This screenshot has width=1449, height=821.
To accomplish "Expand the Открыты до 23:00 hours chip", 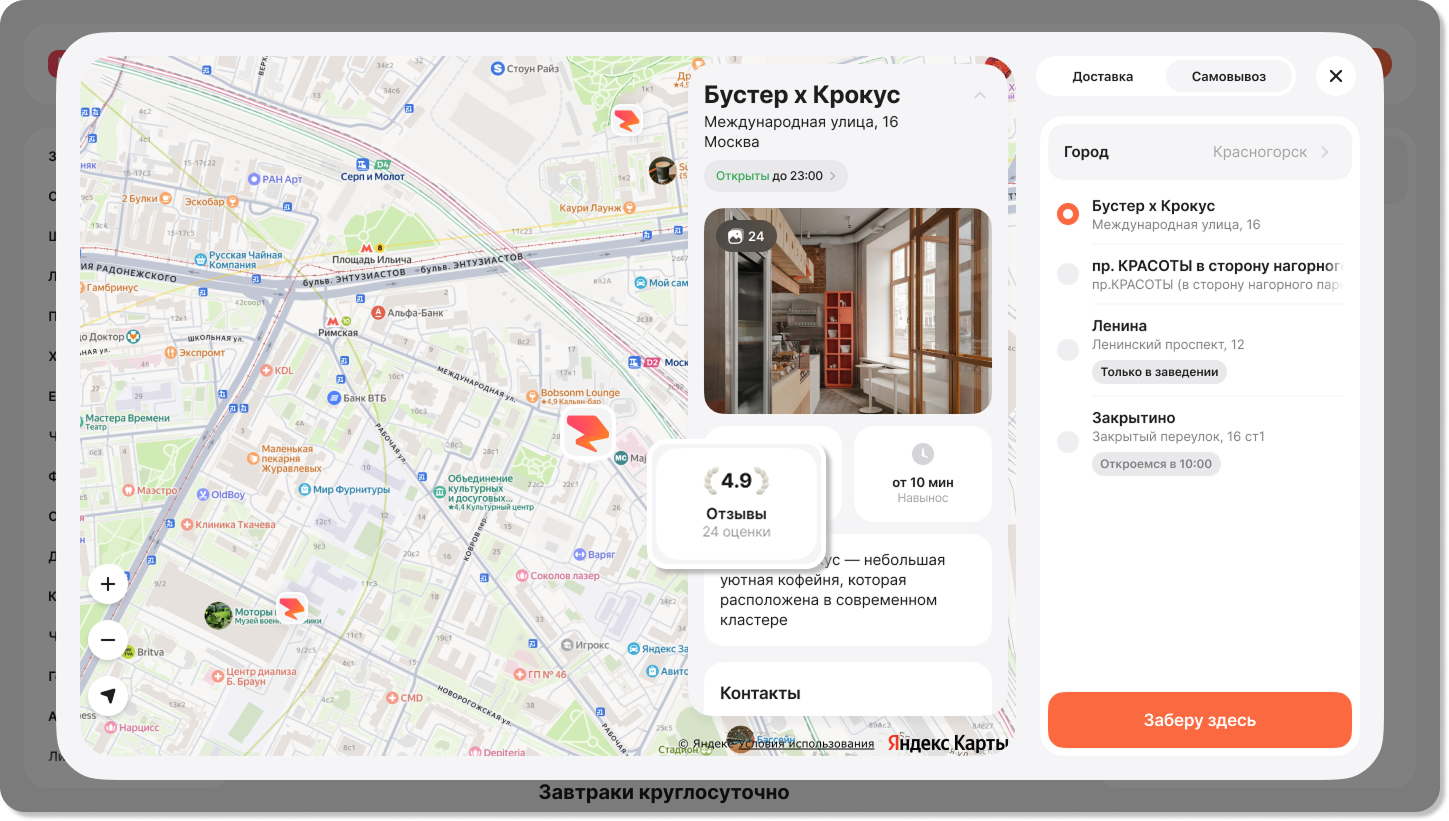I will pos(776,176).
